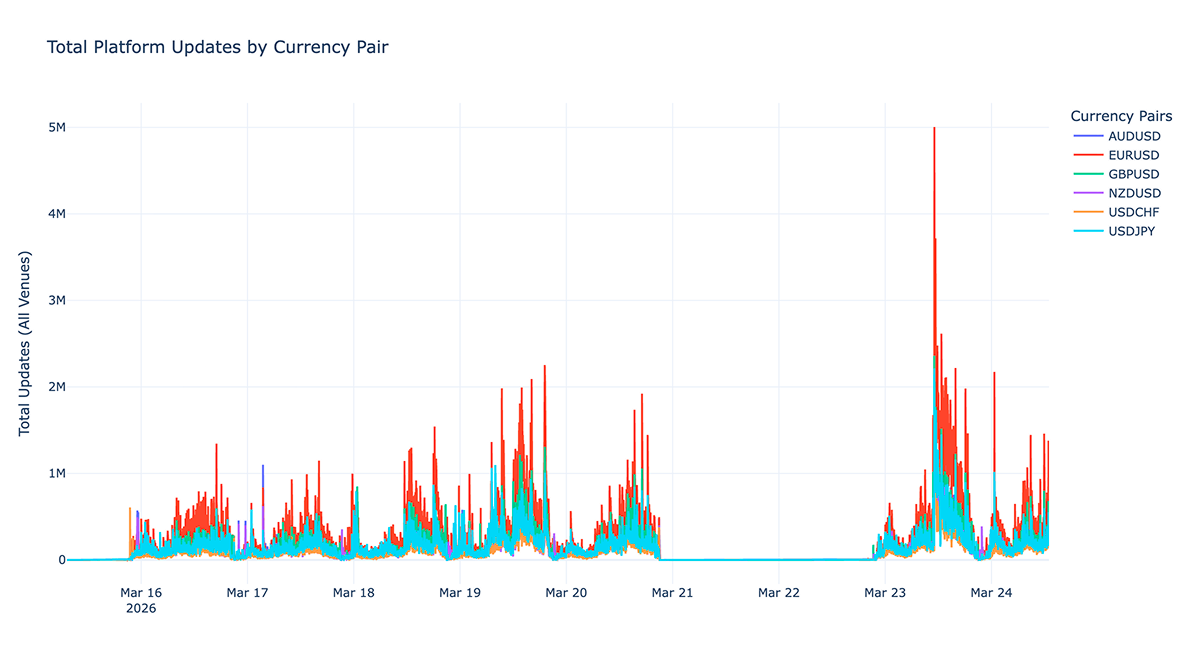
Task: Toggle NZDUSD visibility from the legend
Action: point(1132,193)
